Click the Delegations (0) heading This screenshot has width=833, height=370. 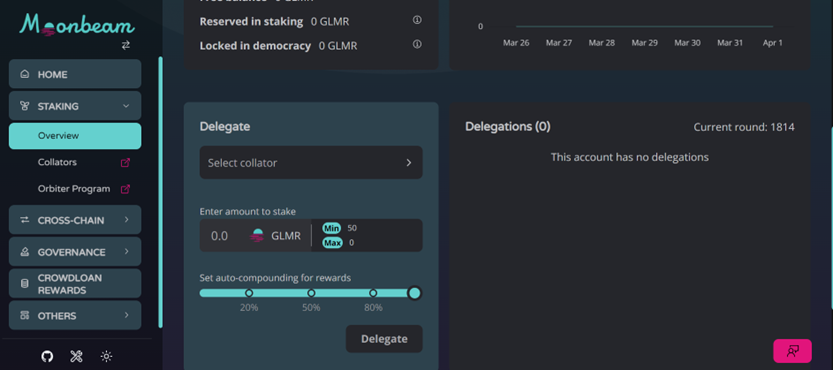click(x=508, y=127)
